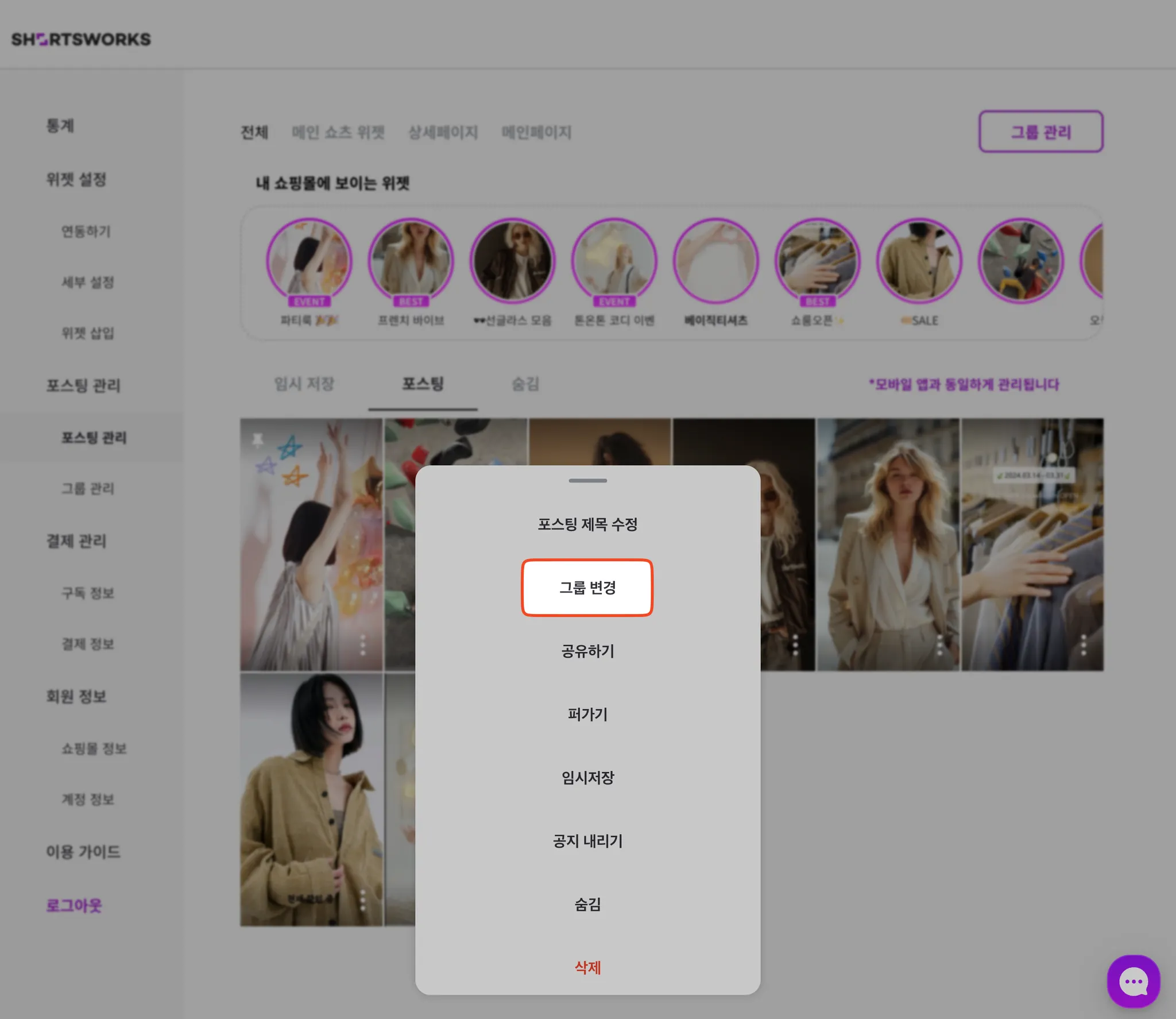
Task: Click the 로그아웃 link in sidebar
Action: [x=74, y=906]
